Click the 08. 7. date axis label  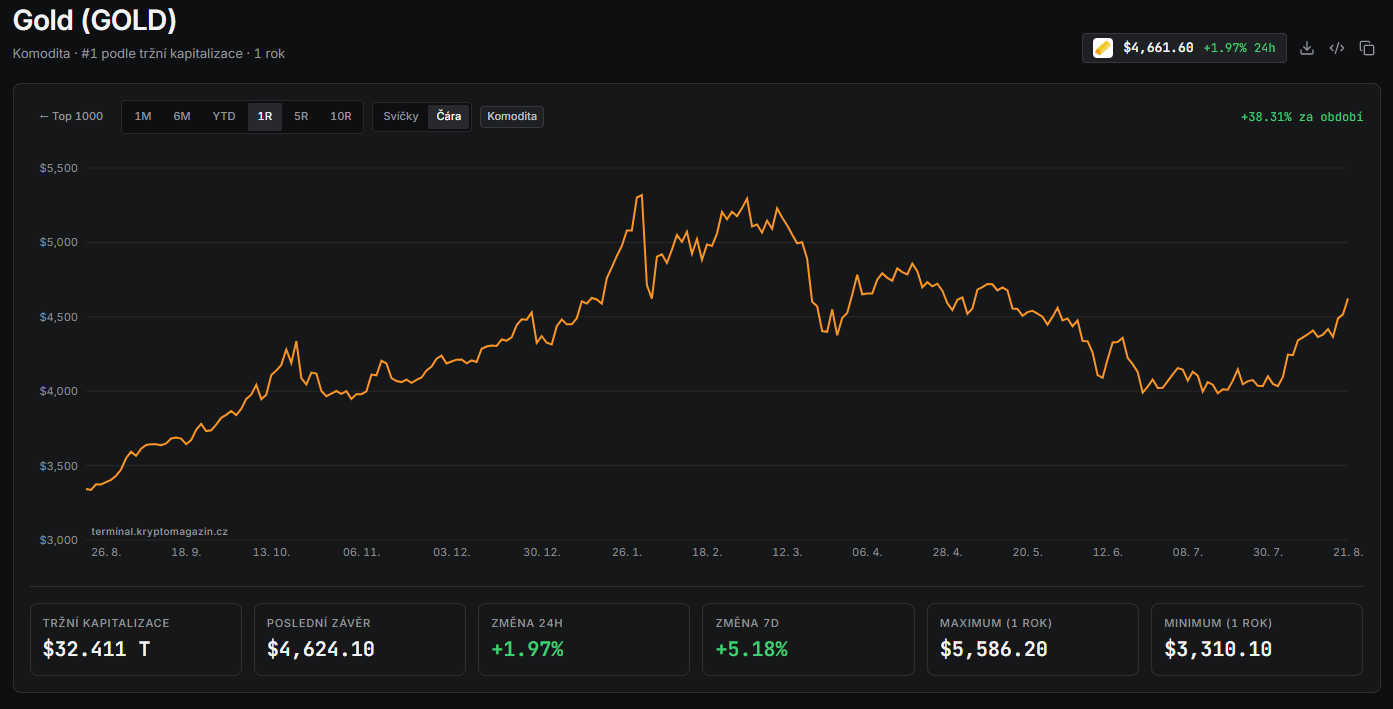click(1187, 552)
